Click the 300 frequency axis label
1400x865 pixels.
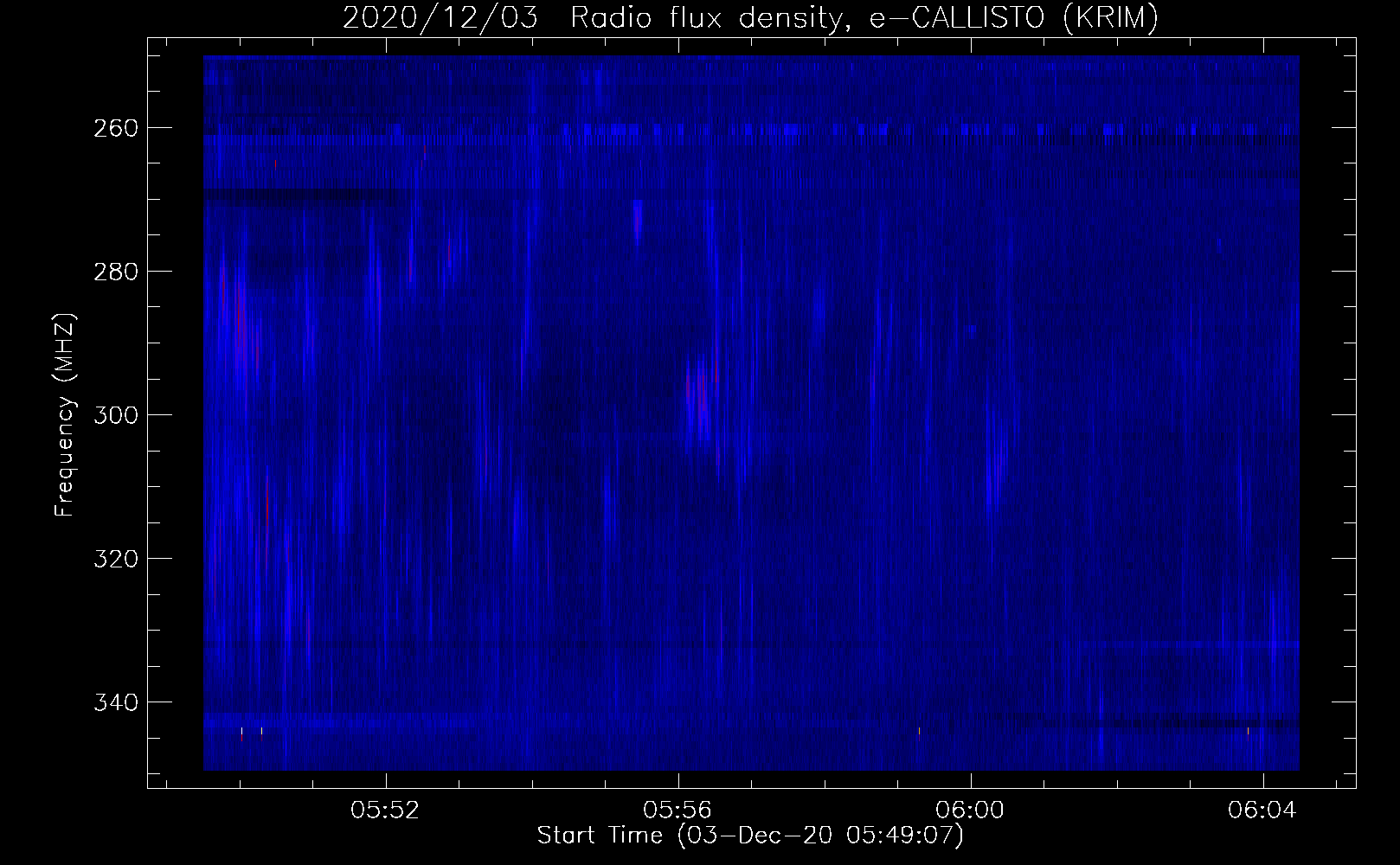click(115, 415)
